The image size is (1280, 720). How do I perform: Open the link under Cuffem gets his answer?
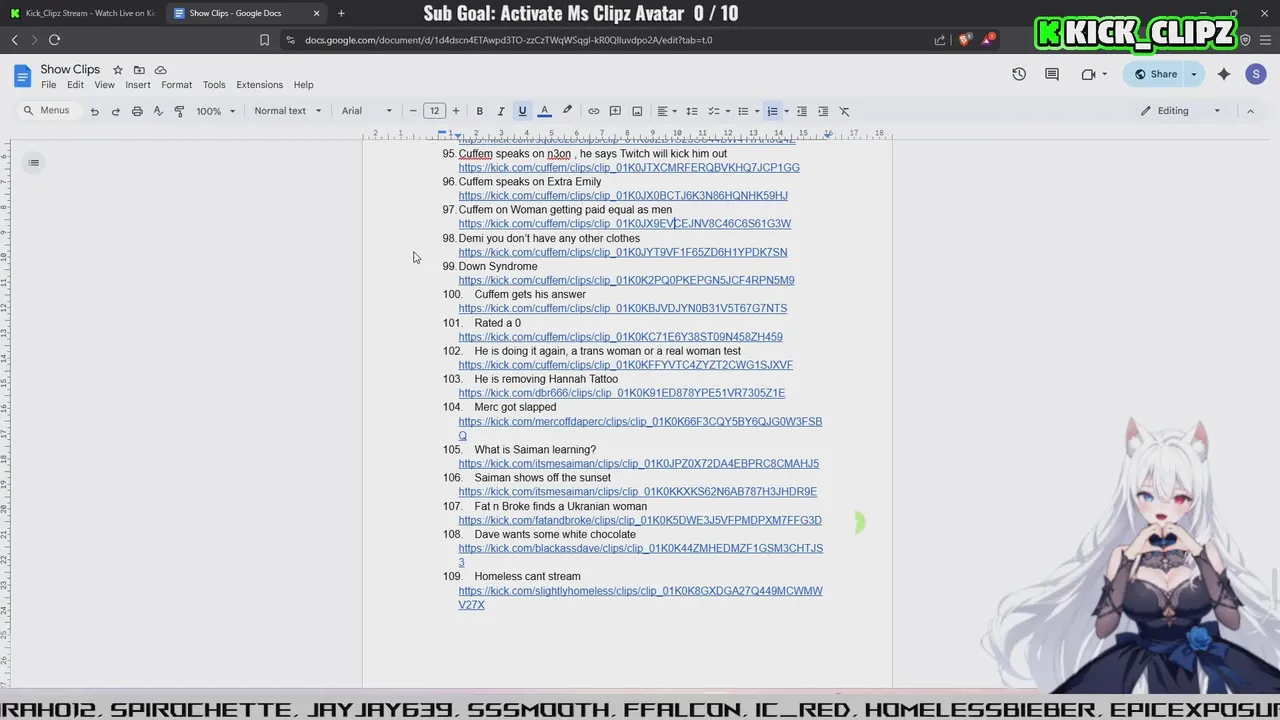point(623,309)
